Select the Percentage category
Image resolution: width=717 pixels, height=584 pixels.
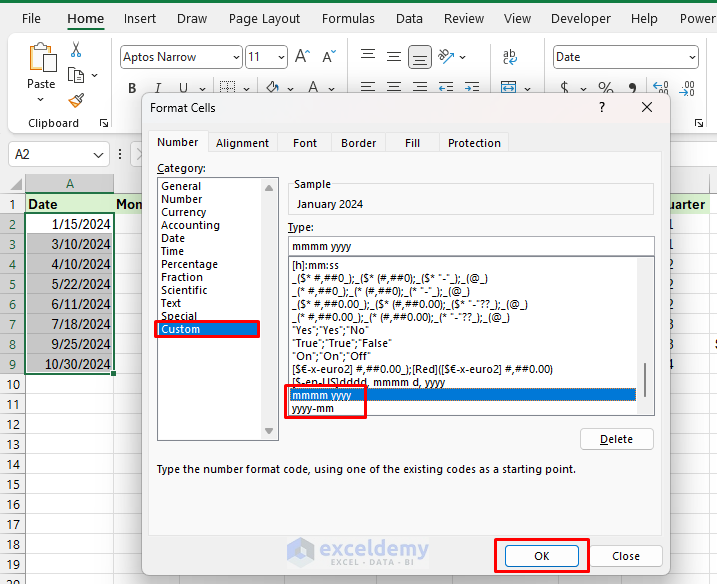[x=189, y=264]
